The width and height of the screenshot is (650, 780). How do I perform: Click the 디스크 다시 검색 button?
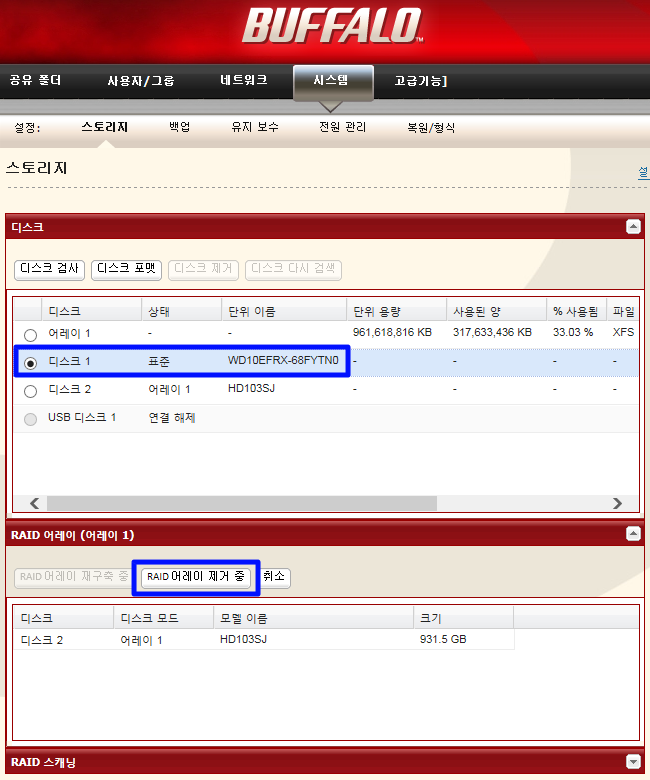293,270
